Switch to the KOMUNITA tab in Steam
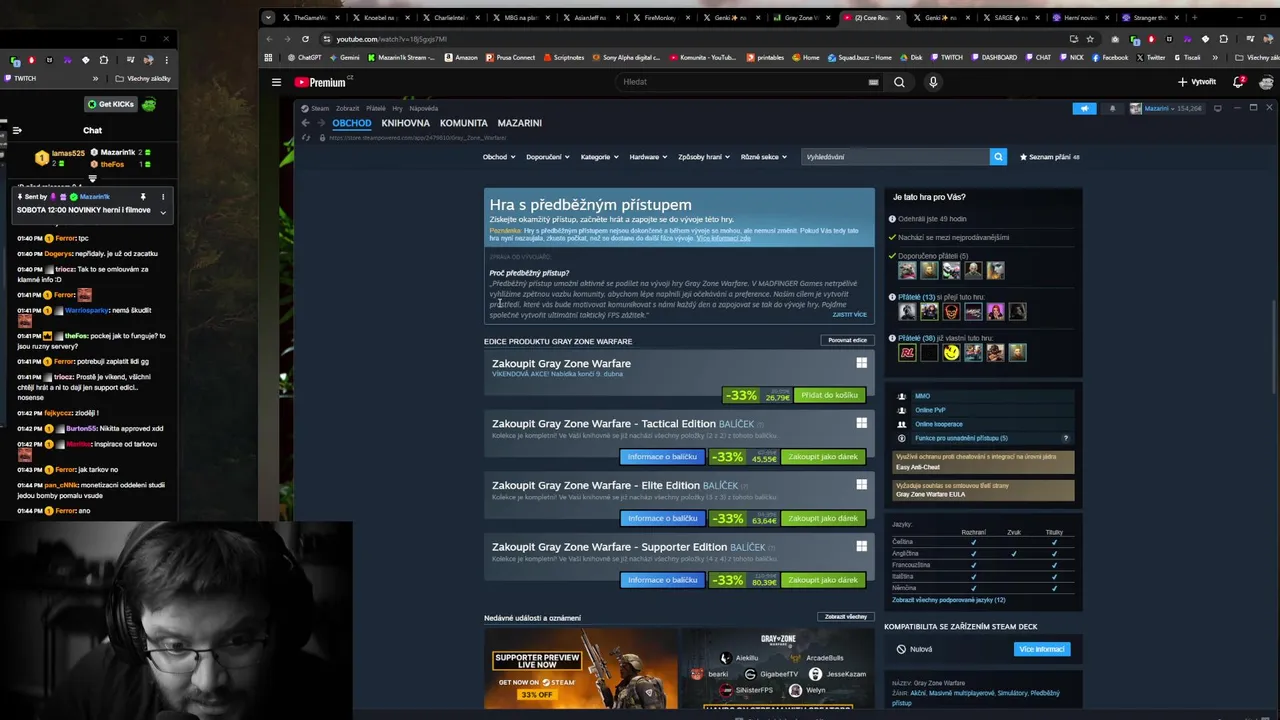 464,123
